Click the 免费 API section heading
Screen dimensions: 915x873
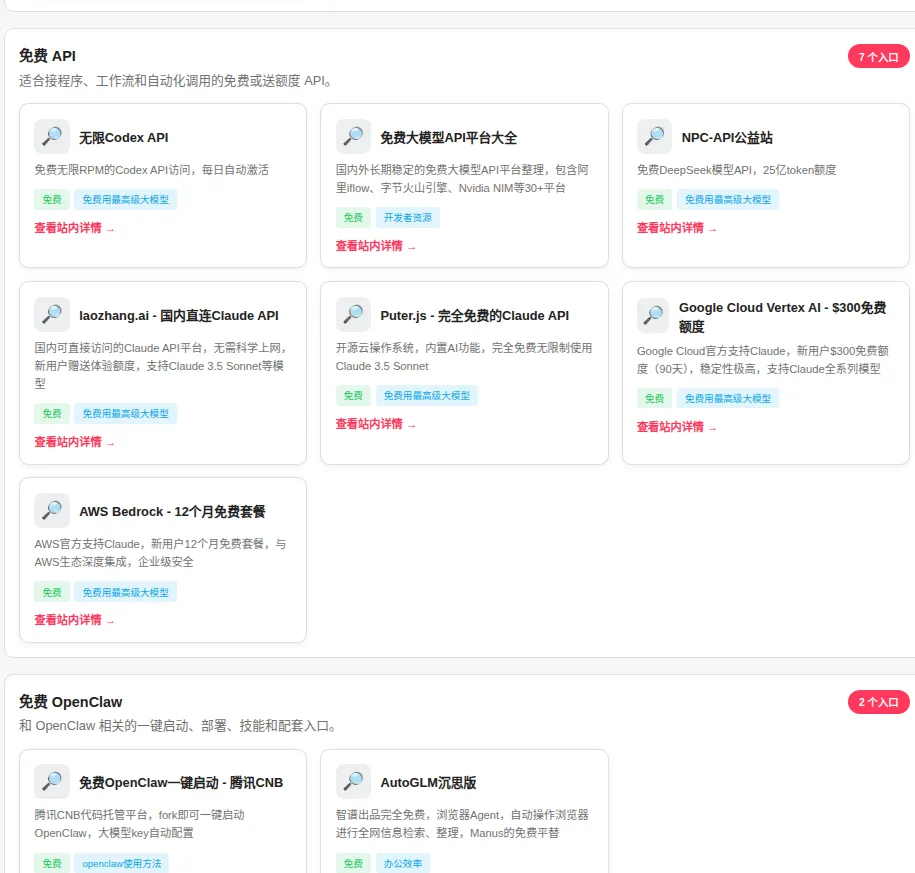point(47,56)
